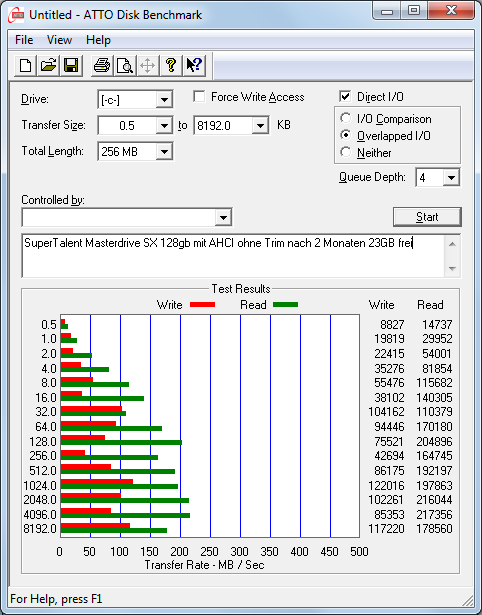Screen dimensions: 482x615
Task: Click the 8192.0 transfer size row label
Action: click(40, 529)
